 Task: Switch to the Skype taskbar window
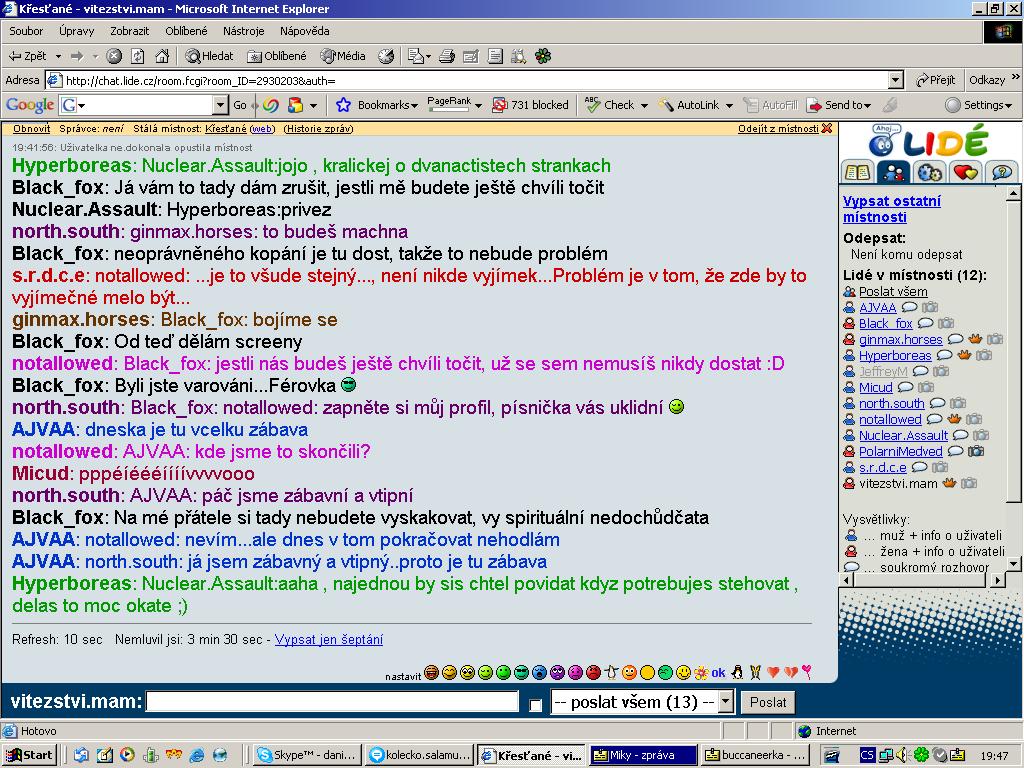[x=307, y=755]
